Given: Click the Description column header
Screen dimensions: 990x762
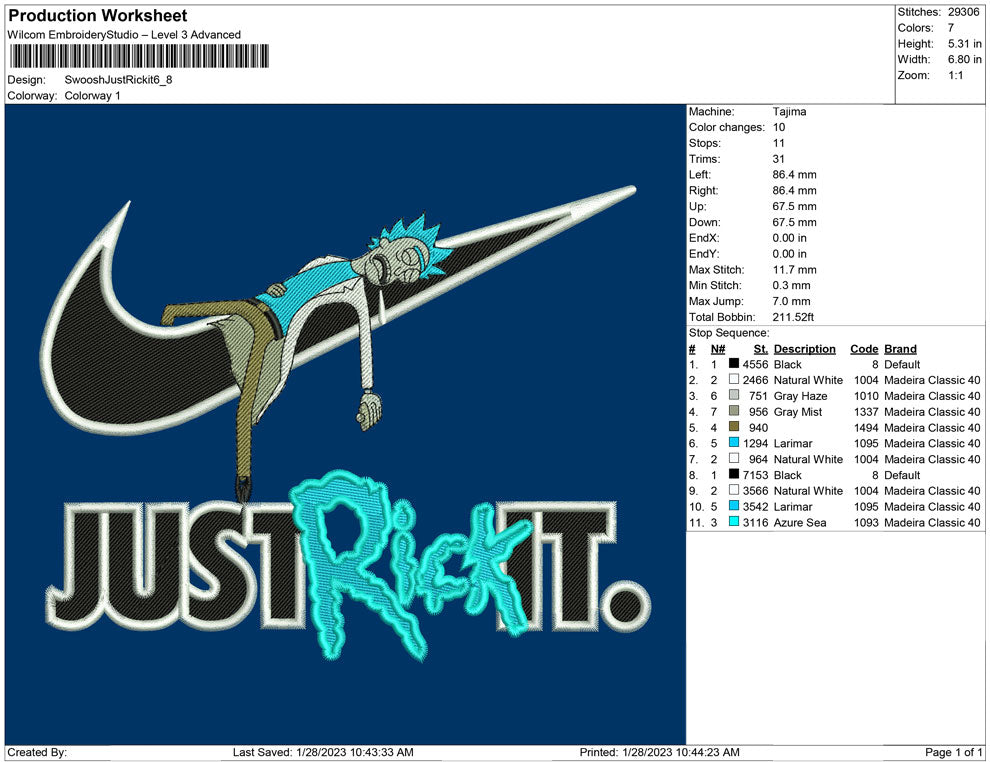Looking at the screenshot, I should pyautogui.click(x=804, y=349).
